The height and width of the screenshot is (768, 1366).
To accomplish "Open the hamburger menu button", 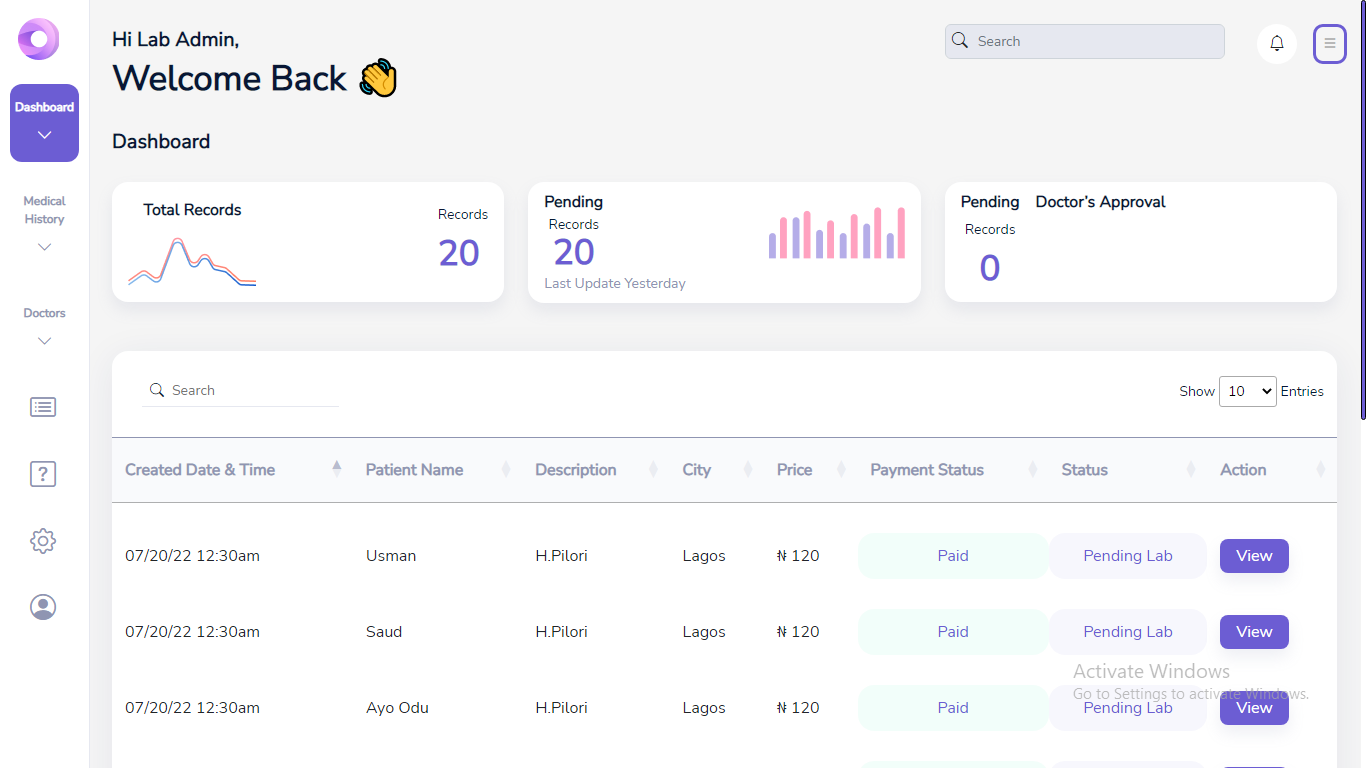I will [x=1329, y=43].
